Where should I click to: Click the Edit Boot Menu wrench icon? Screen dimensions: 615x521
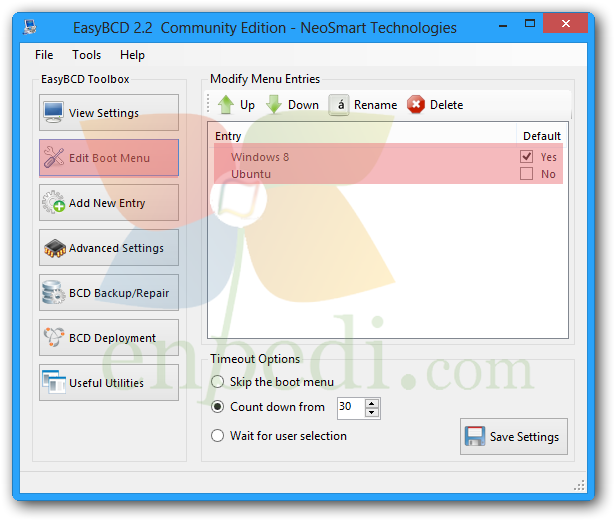point(53,157)
